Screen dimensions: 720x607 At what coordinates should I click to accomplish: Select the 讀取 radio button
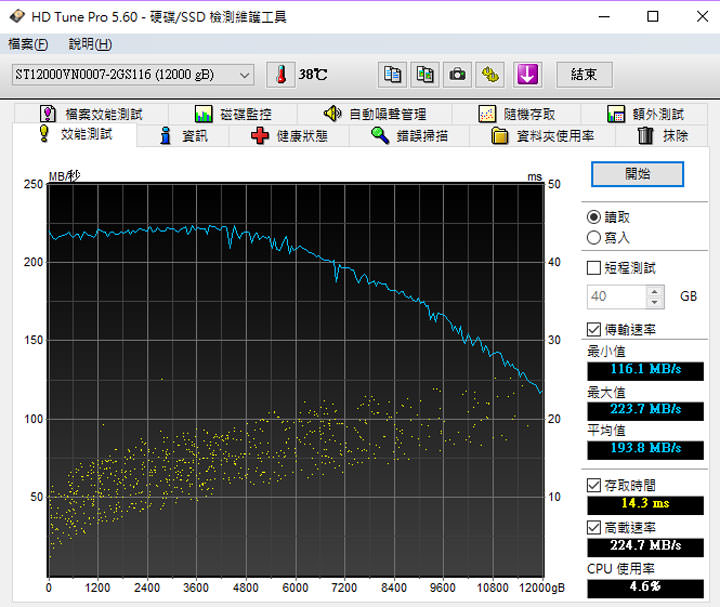click(x=594, y=217)
